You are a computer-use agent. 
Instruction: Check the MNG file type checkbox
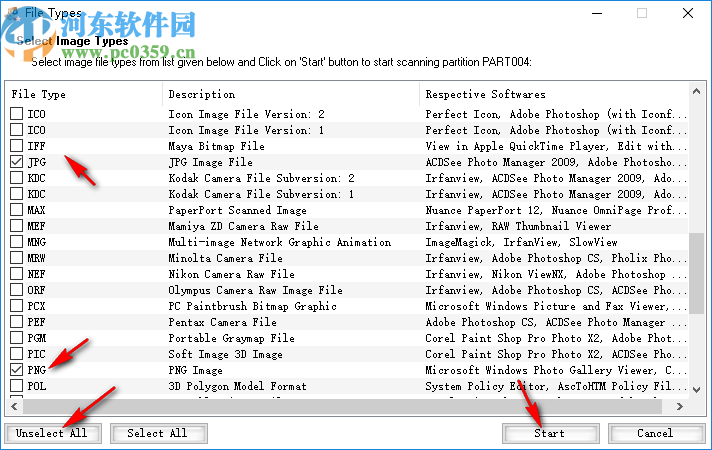[16, 242]
